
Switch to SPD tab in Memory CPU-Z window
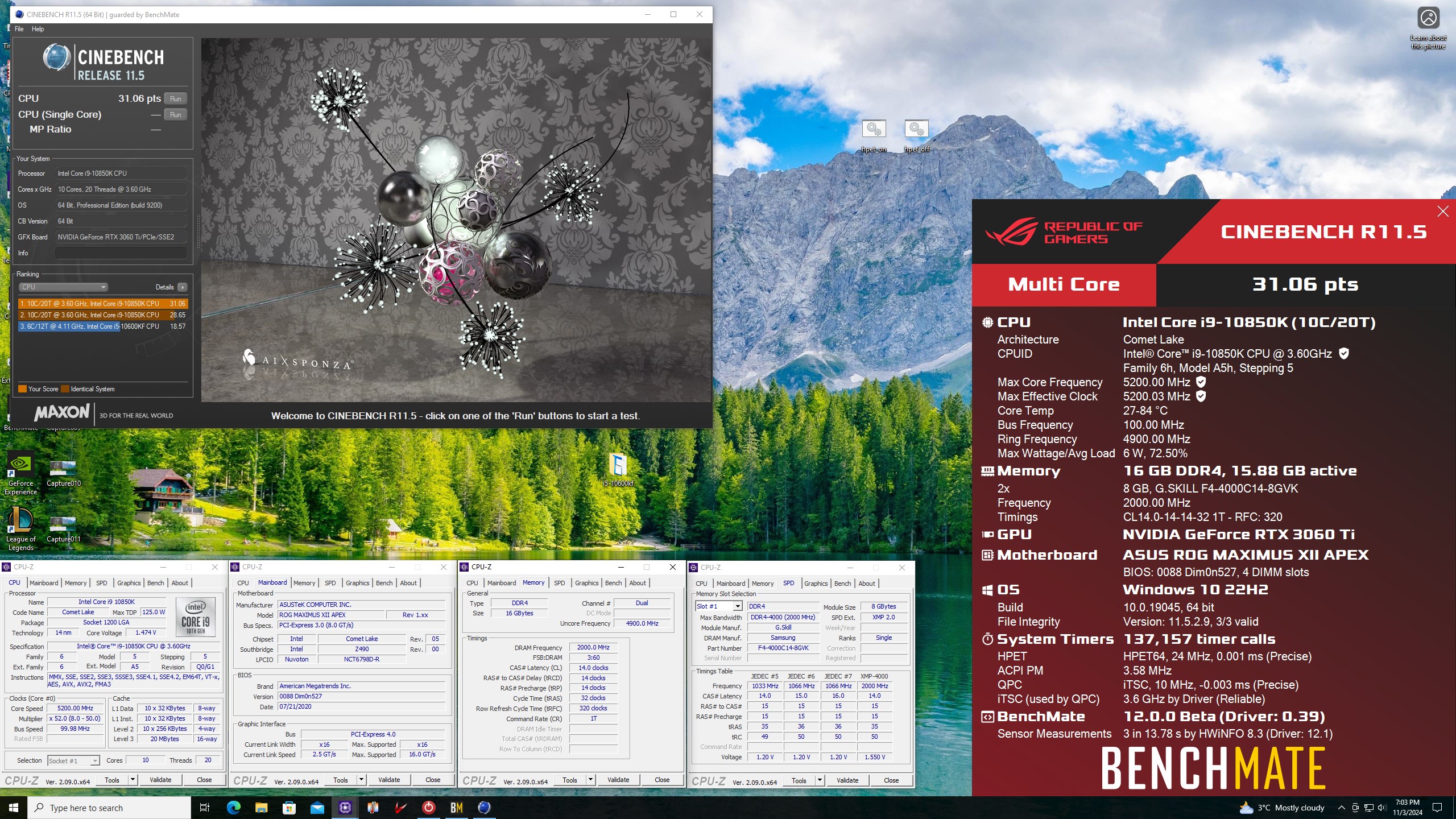tap(560, 583)
